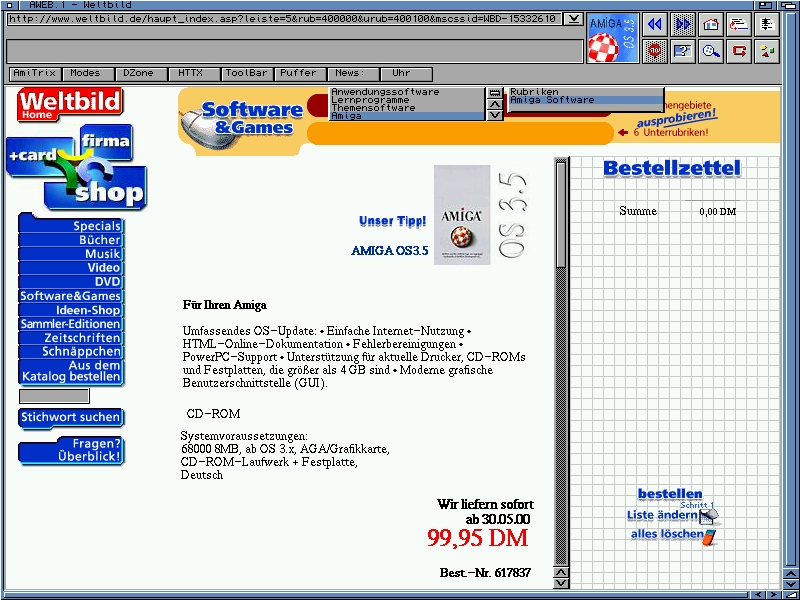The height and width of the screenshot is (600, 800).
Task: Click the ToolBar button
Action: [247, 73]
